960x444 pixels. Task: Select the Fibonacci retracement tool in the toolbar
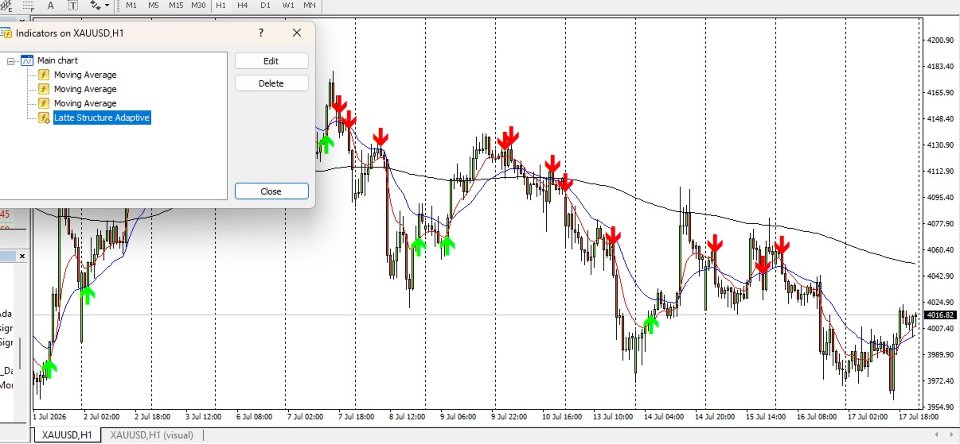pyautogui.click(x=28, y=5)
